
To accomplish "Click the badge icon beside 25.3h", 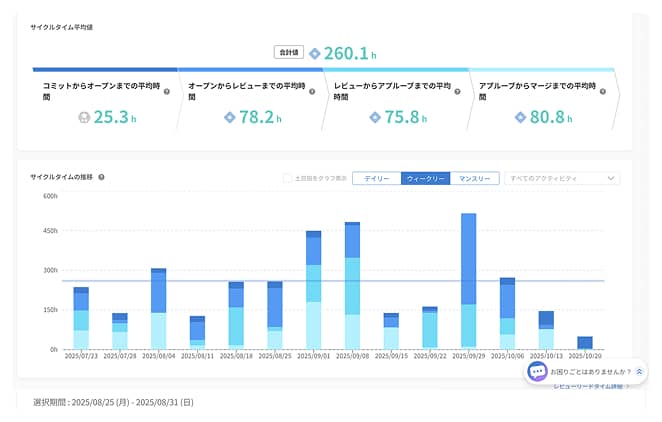I will (x=84, y=117).
